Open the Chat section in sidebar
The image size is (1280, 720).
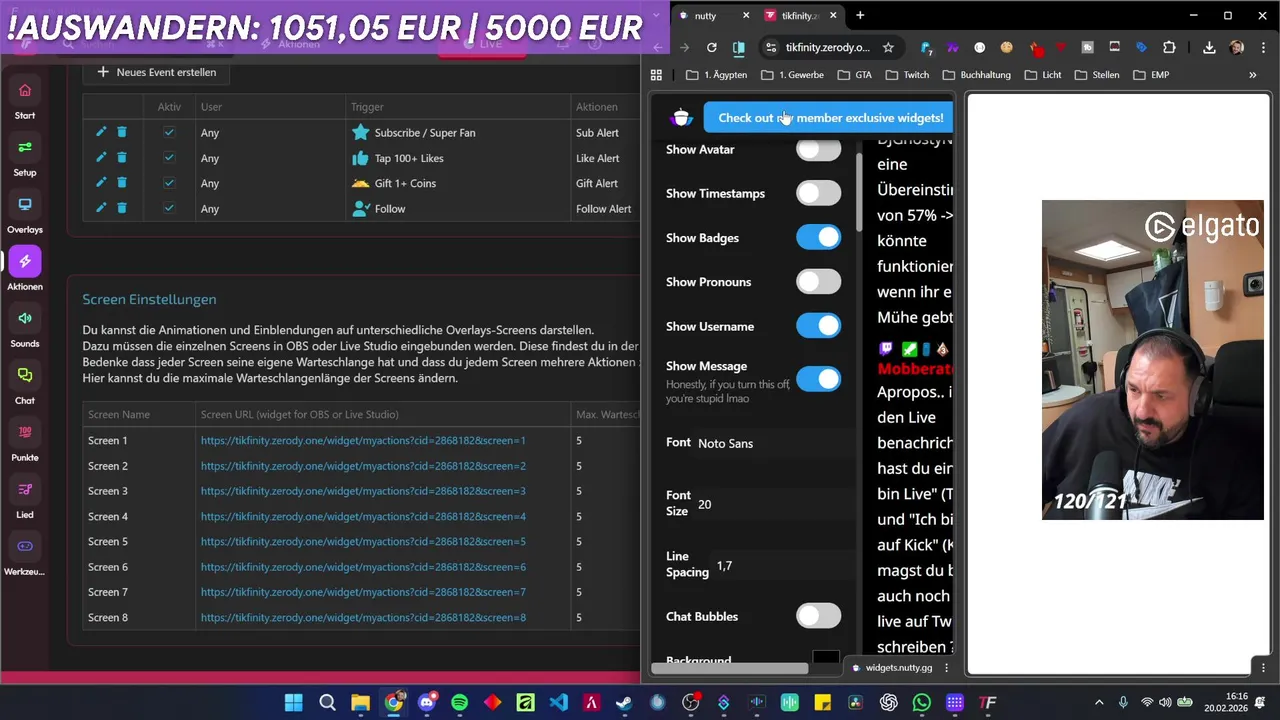pyautogui.click(x=25, y=385)
